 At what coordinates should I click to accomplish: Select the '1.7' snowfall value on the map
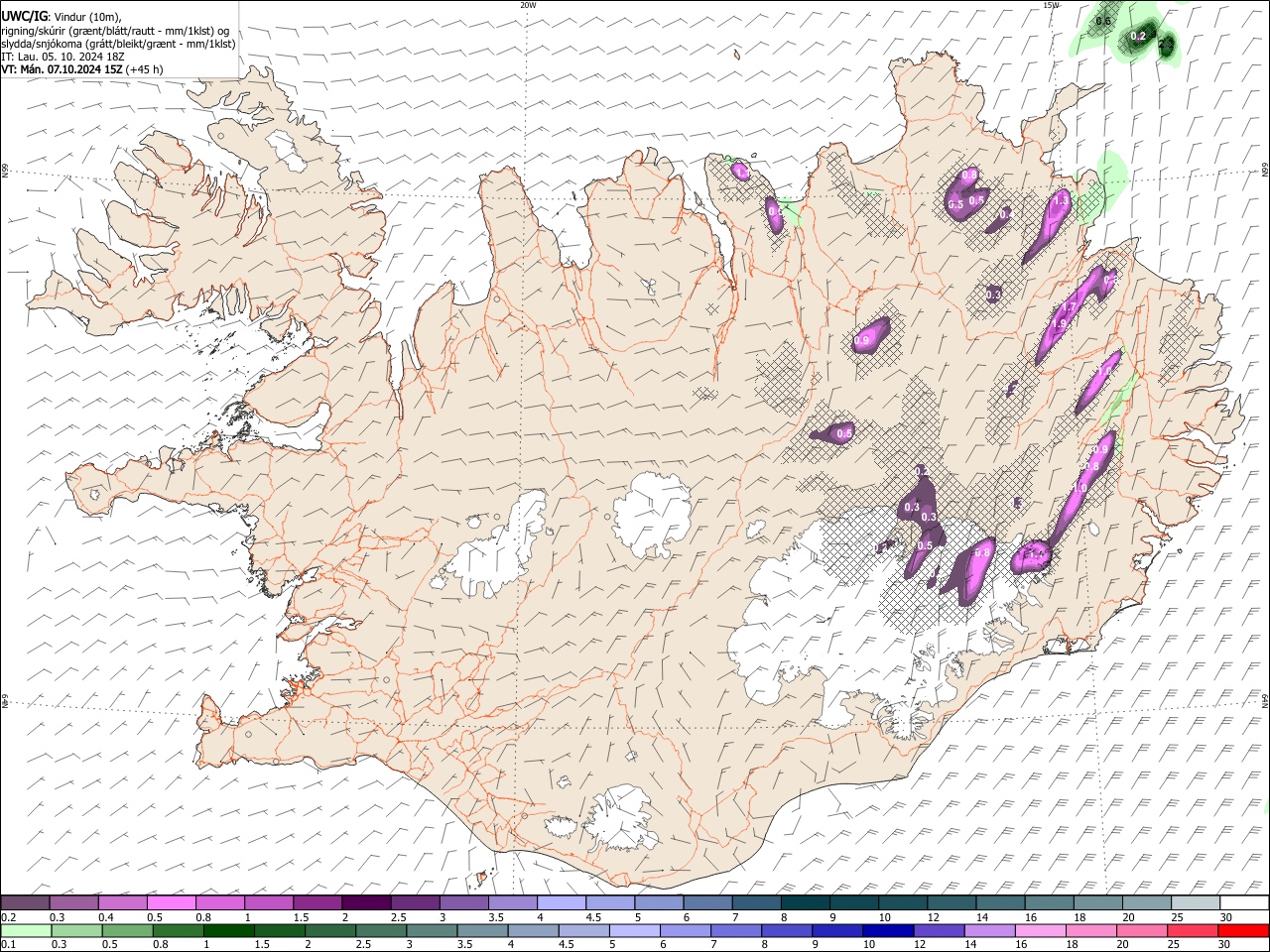1069,307
